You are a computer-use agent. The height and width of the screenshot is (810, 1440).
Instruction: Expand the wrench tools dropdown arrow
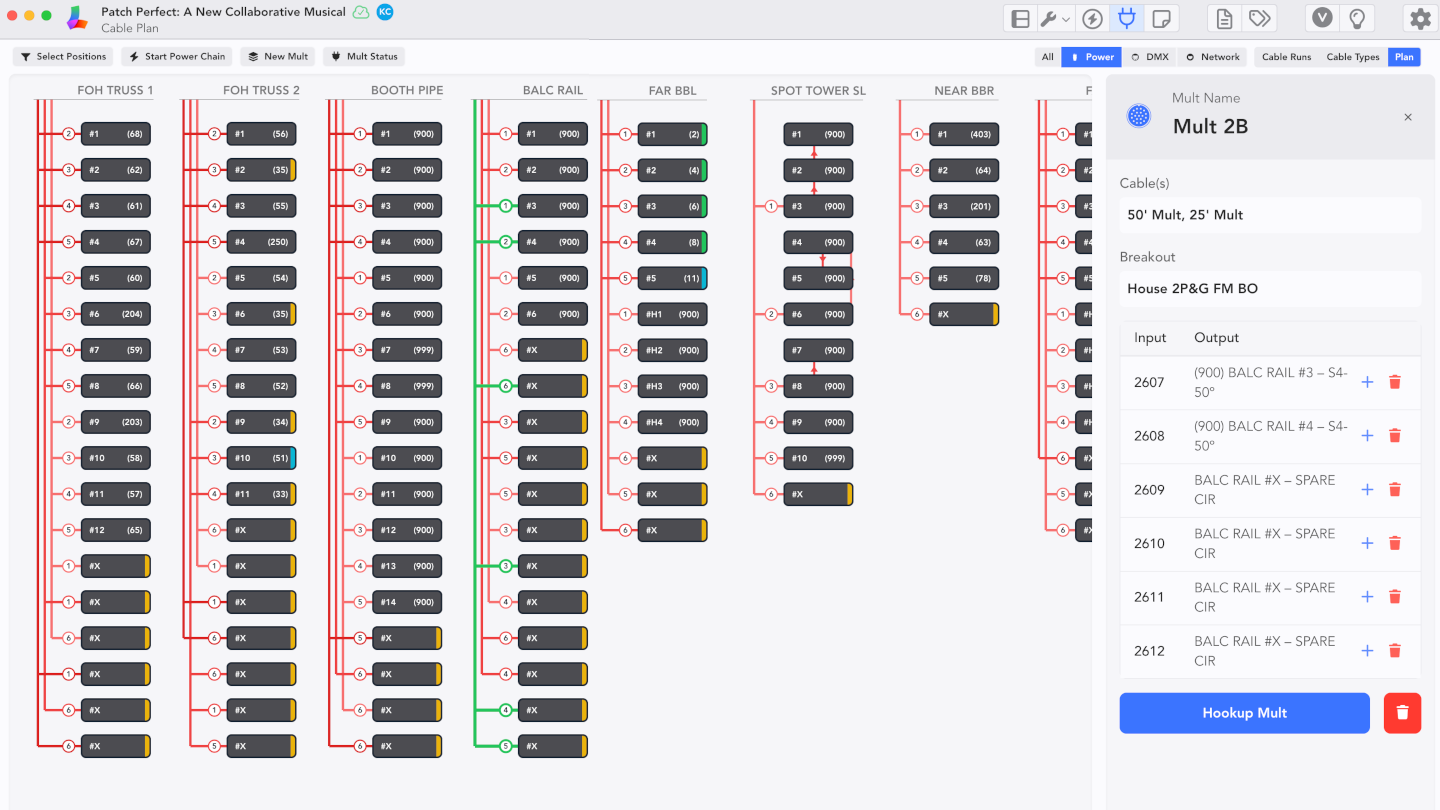coord(1067,19)
